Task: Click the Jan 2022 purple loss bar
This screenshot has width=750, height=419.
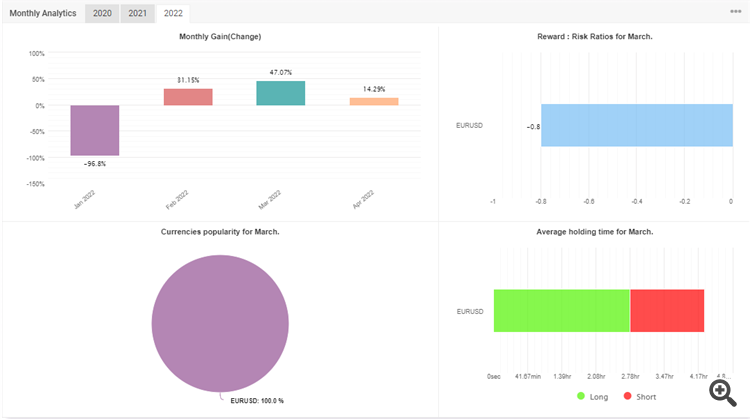Action: point(95,130)
